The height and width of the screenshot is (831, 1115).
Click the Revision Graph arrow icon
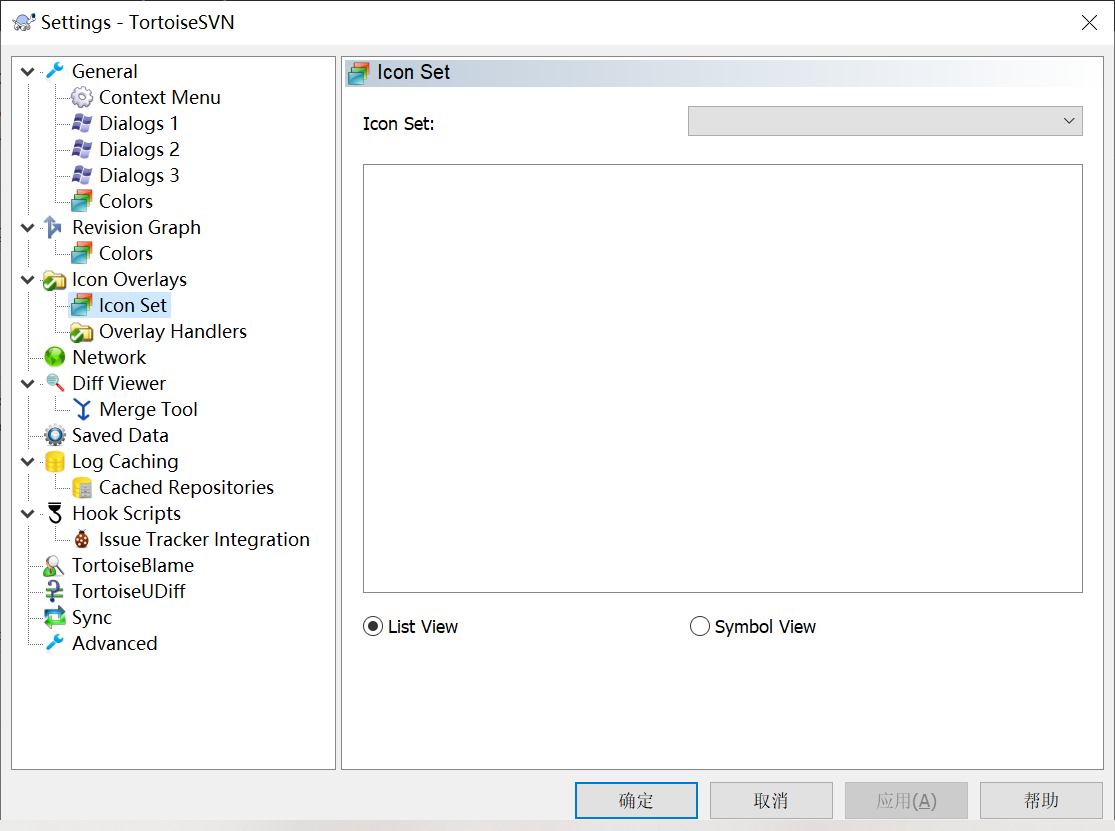(54, 227)
